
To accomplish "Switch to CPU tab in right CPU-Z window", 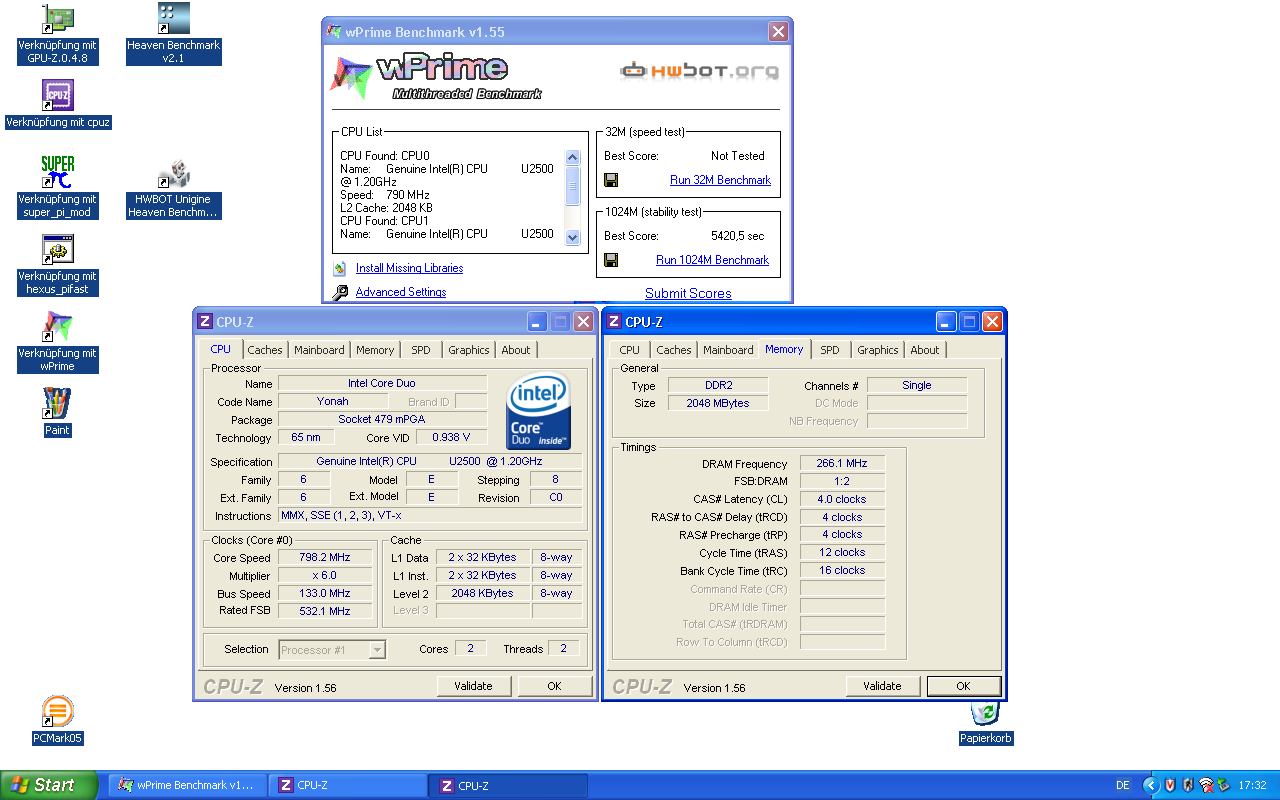I will (x=630, y=350).
